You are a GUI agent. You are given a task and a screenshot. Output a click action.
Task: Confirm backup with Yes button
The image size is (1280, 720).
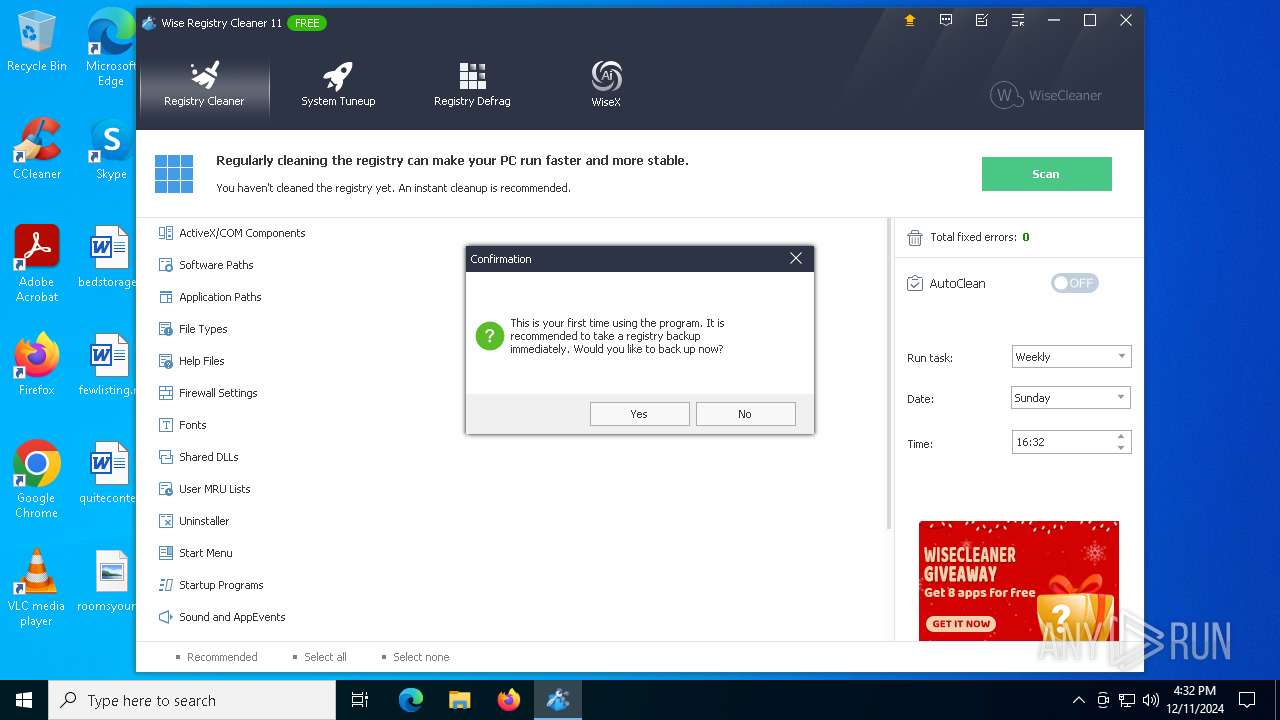click(639, 414)
